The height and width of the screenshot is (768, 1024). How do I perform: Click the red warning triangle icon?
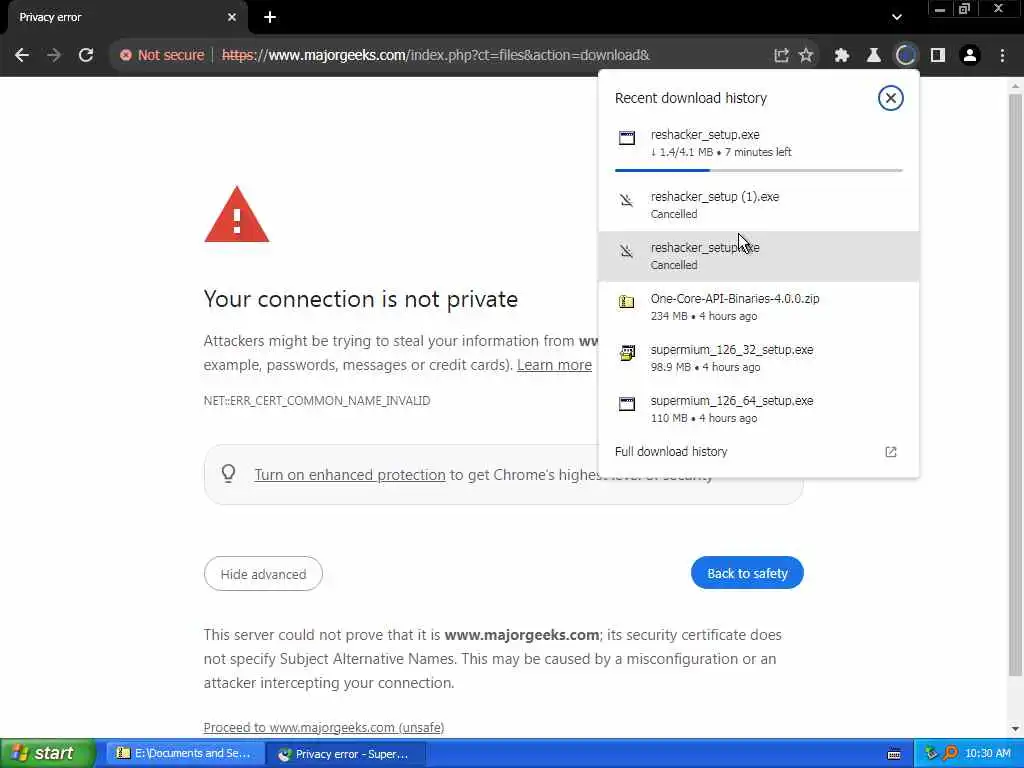[236, 215]
